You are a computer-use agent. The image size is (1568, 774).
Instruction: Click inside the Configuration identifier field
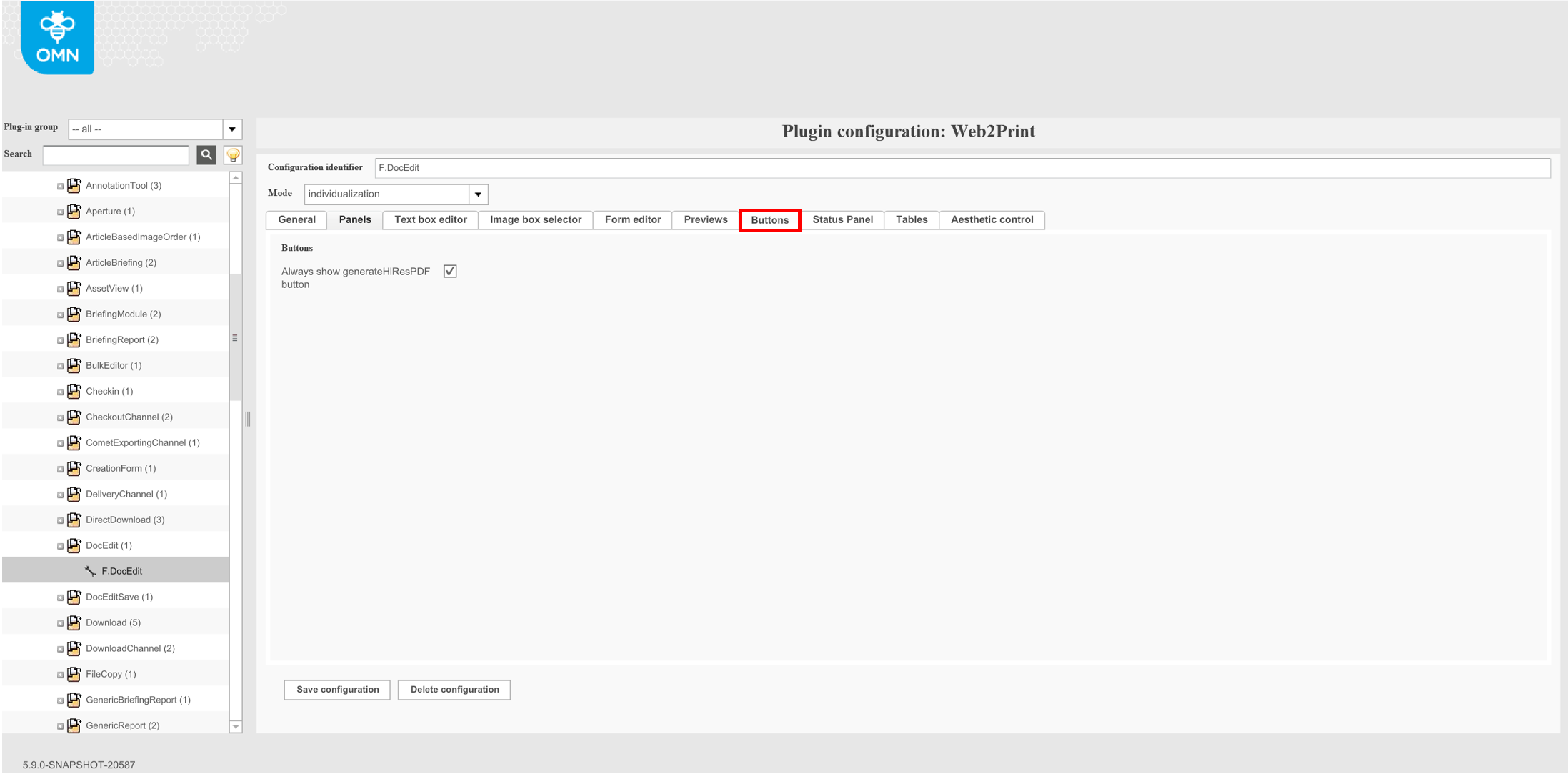pos(643,167)
